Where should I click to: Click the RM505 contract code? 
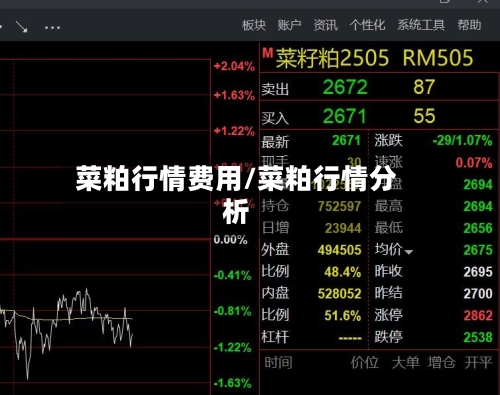point(438,58)
